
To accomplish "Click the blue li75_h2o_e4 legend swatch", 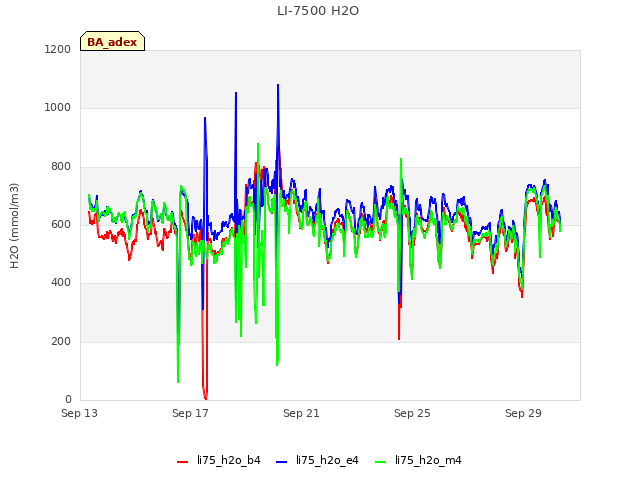I will tap(282, 462).
